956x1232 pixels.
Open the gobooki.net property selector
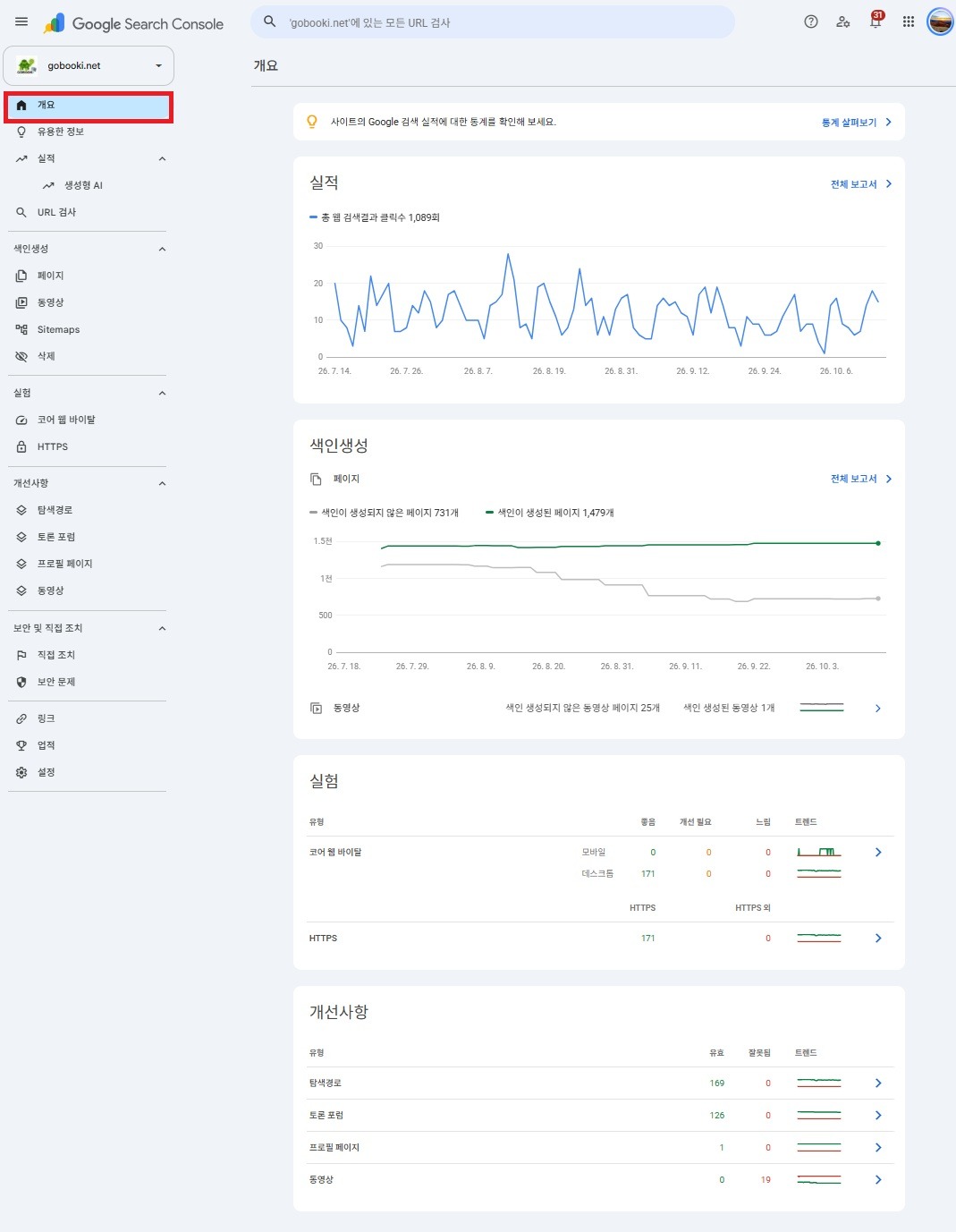click(x=89, y=66)
